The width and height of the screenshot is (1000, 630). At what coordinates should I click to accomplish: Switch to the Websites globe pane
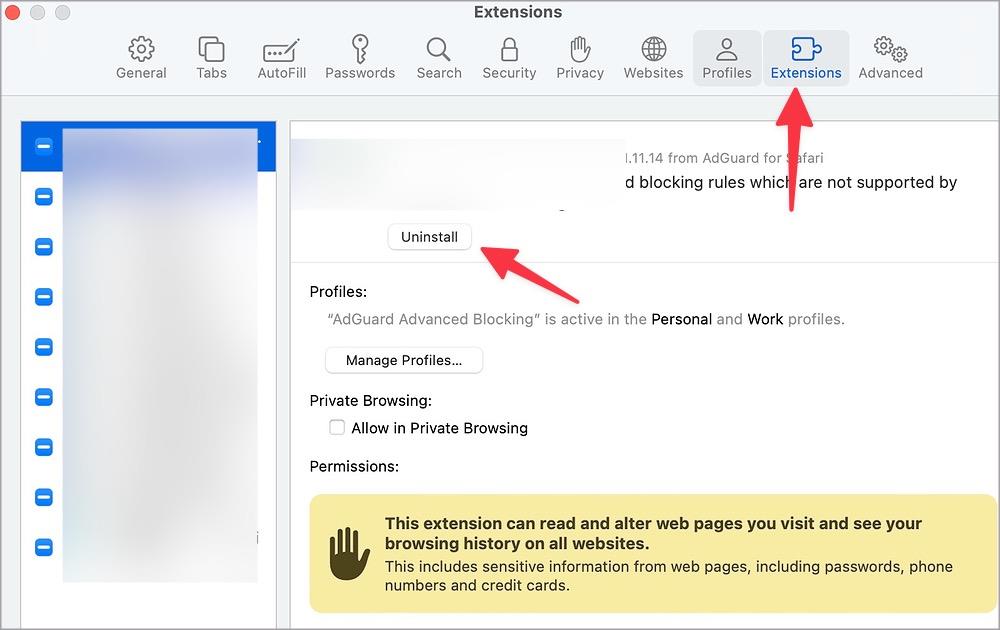point(653,58)
